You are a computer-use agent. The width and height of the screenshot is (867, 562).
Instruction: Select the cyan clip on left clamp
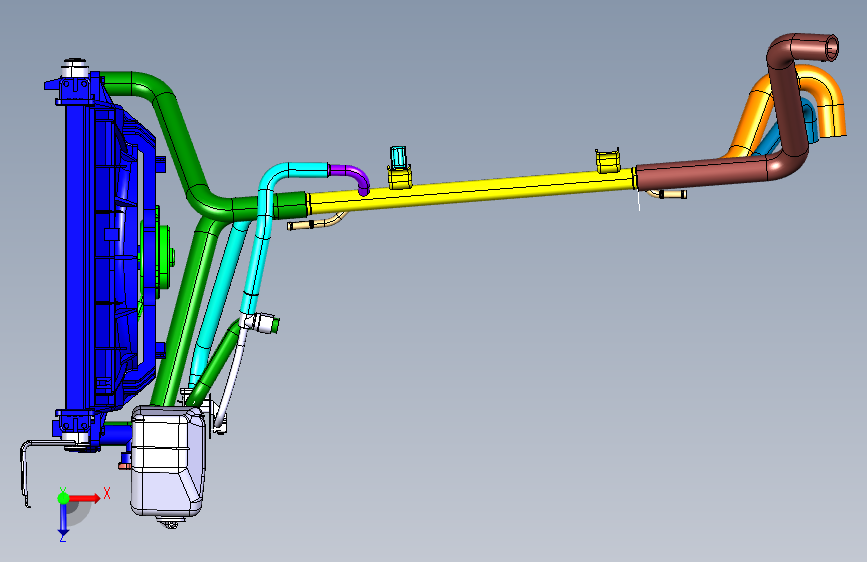tap(398, 157)
